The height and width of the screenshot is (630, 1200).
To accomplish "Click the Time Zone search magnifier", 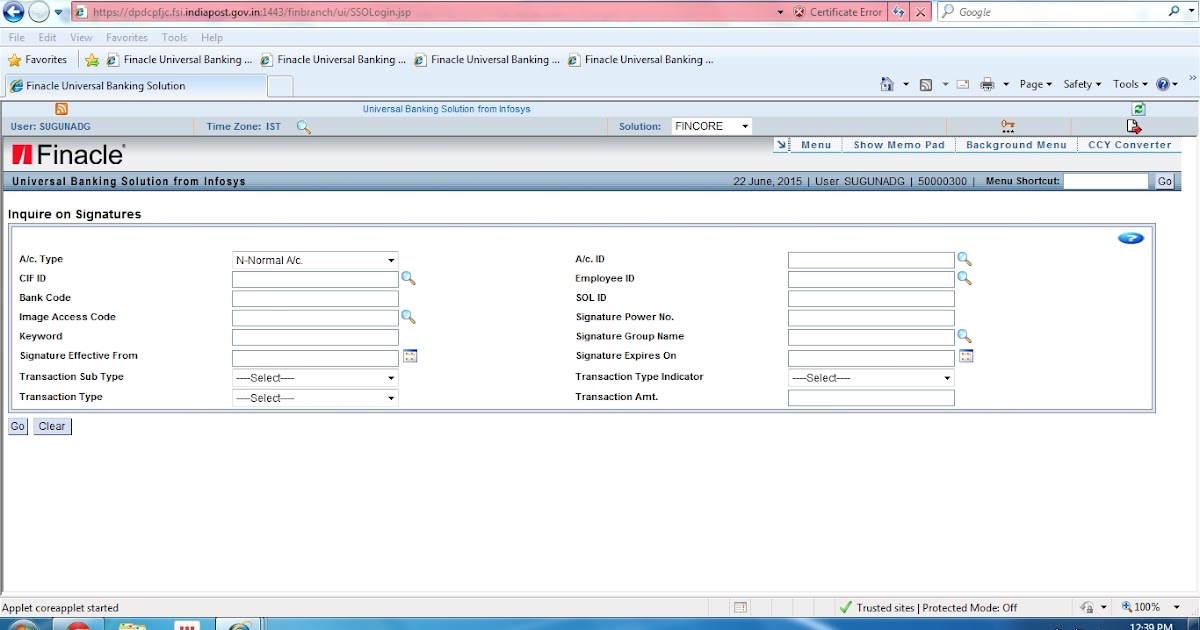I will 304,127.
